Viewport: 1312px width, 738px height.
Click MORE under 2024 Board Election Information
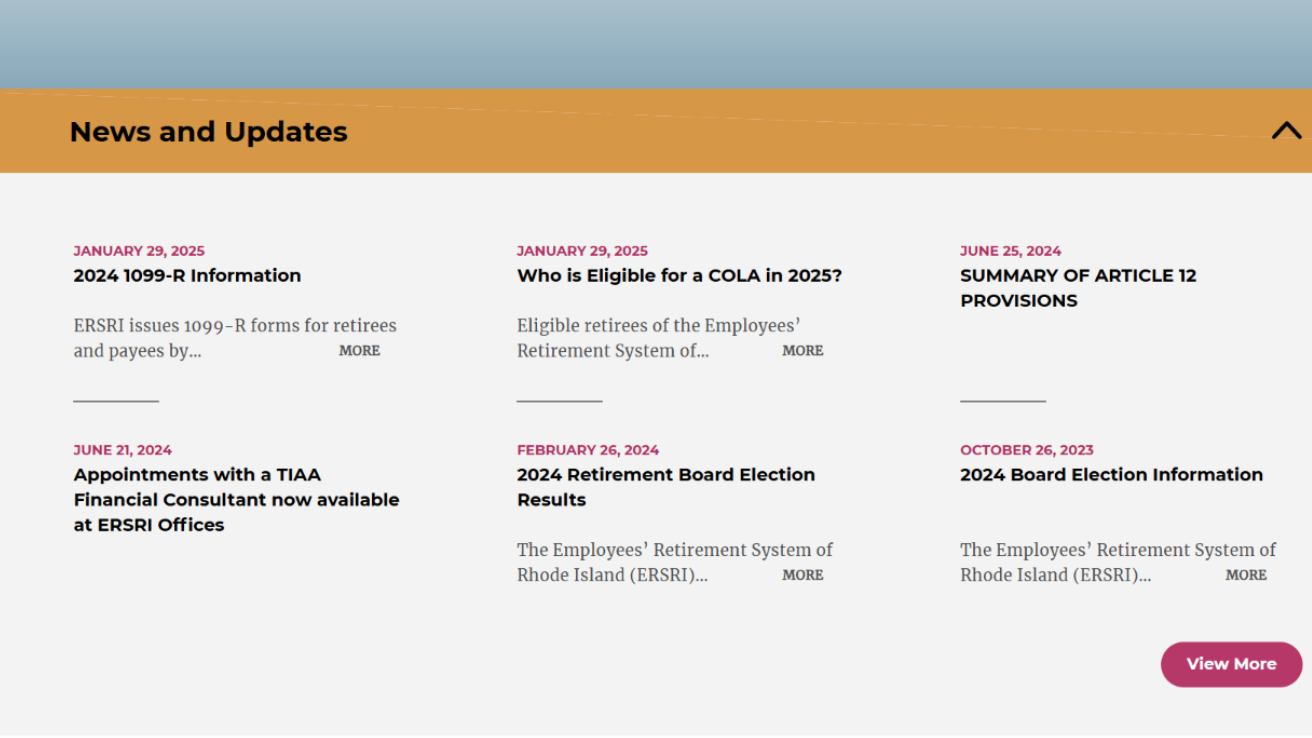[1245, 575]
